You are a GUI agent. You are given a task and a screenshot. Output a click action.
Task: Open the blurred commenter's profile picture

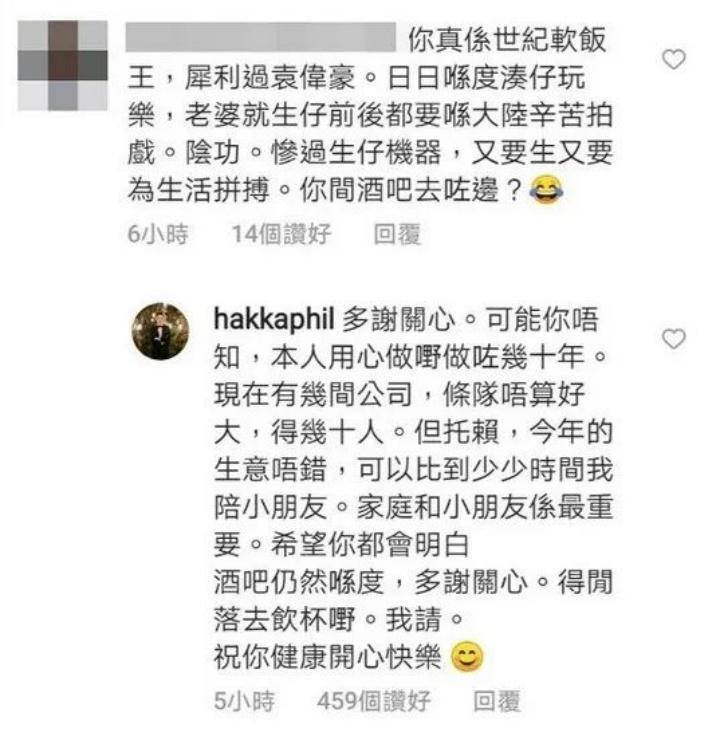[63, 66]
